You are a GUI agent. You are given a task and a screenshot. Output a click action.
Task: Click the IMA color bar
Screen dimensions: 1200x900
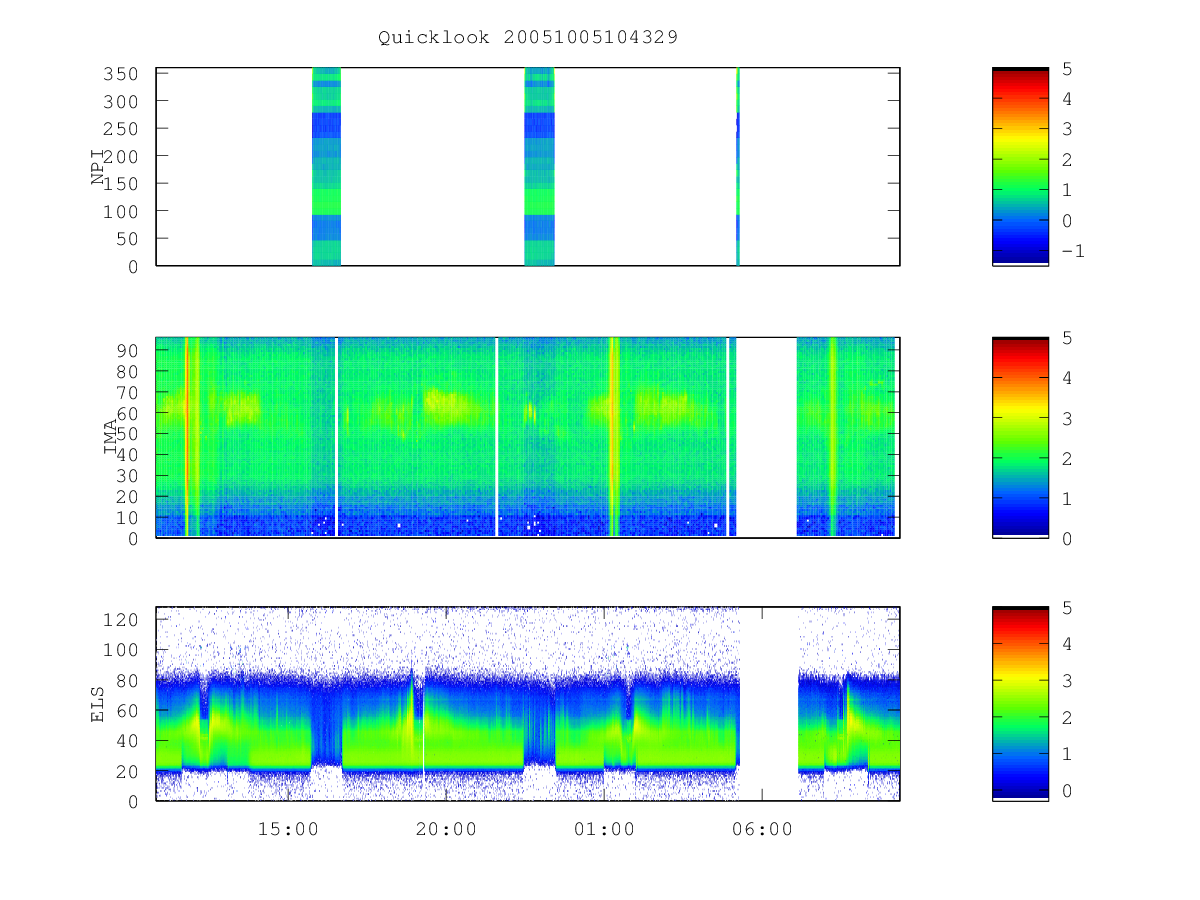coord(1020,437)
